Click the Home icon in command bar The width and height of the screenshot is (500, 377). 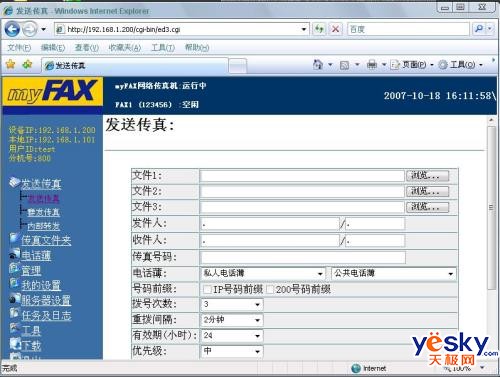[x=318, y=64]
